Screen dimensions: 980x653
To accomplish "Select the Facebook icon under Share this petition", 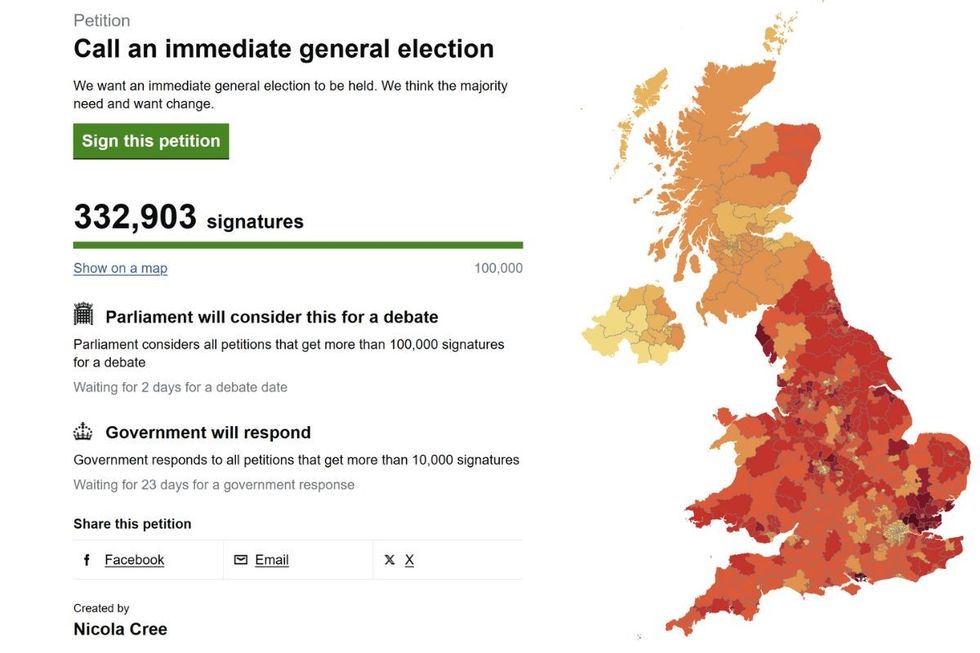I will tap(86, 560).
